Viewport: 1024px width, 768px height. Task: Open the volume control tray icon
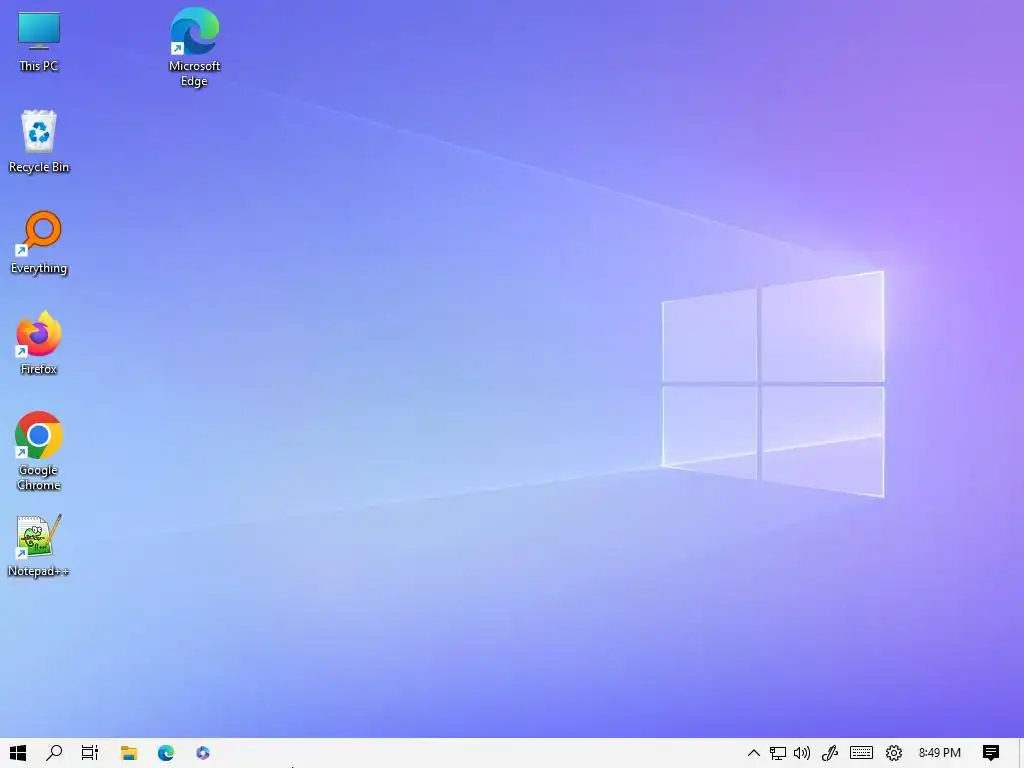coord(802,753)
